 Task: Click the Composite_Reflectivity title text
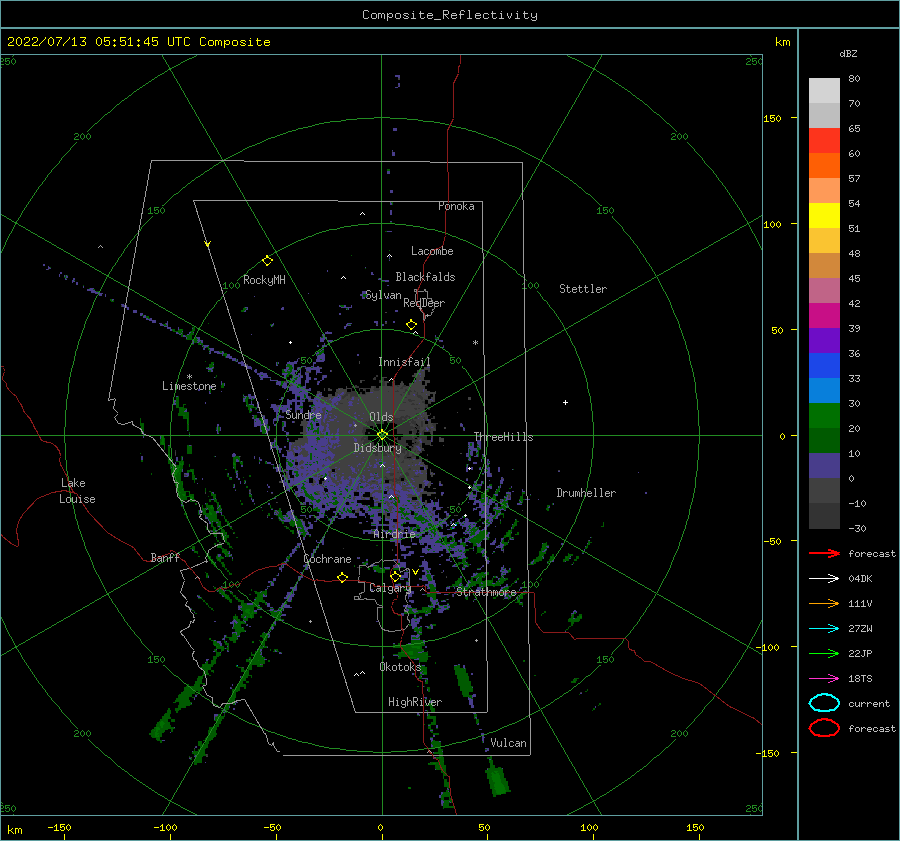449,15
